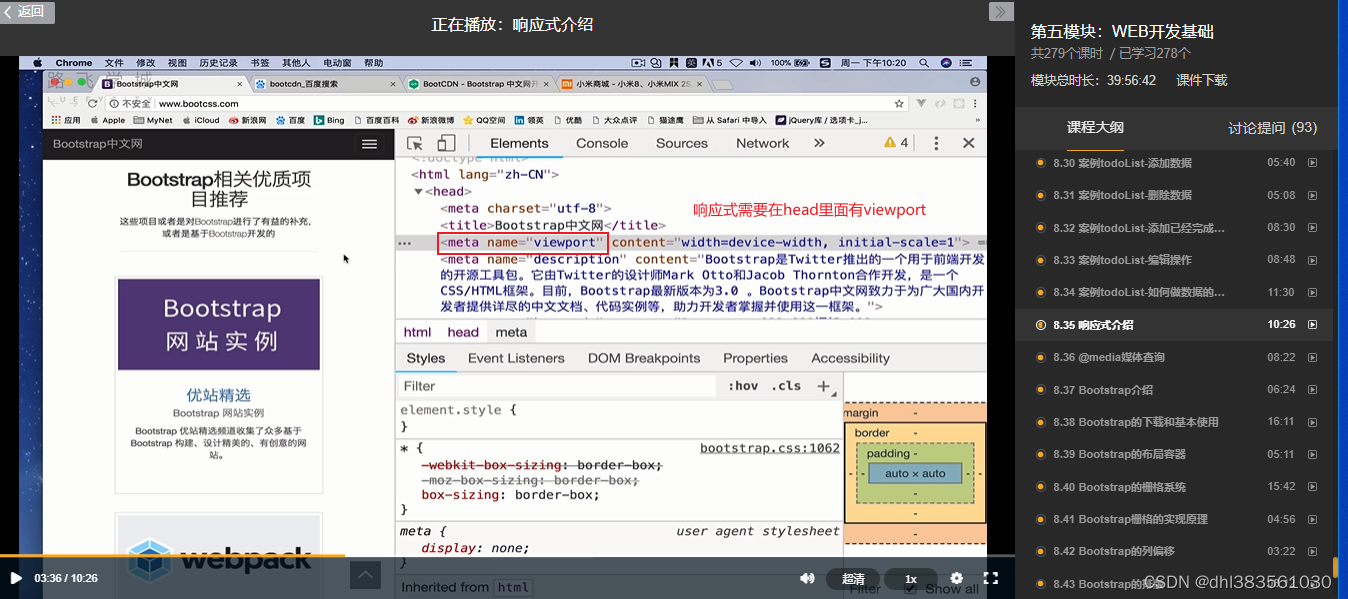Select the DevTools Console tab
Viewport: 1348px width, 599px height.
tap(602, 143)
